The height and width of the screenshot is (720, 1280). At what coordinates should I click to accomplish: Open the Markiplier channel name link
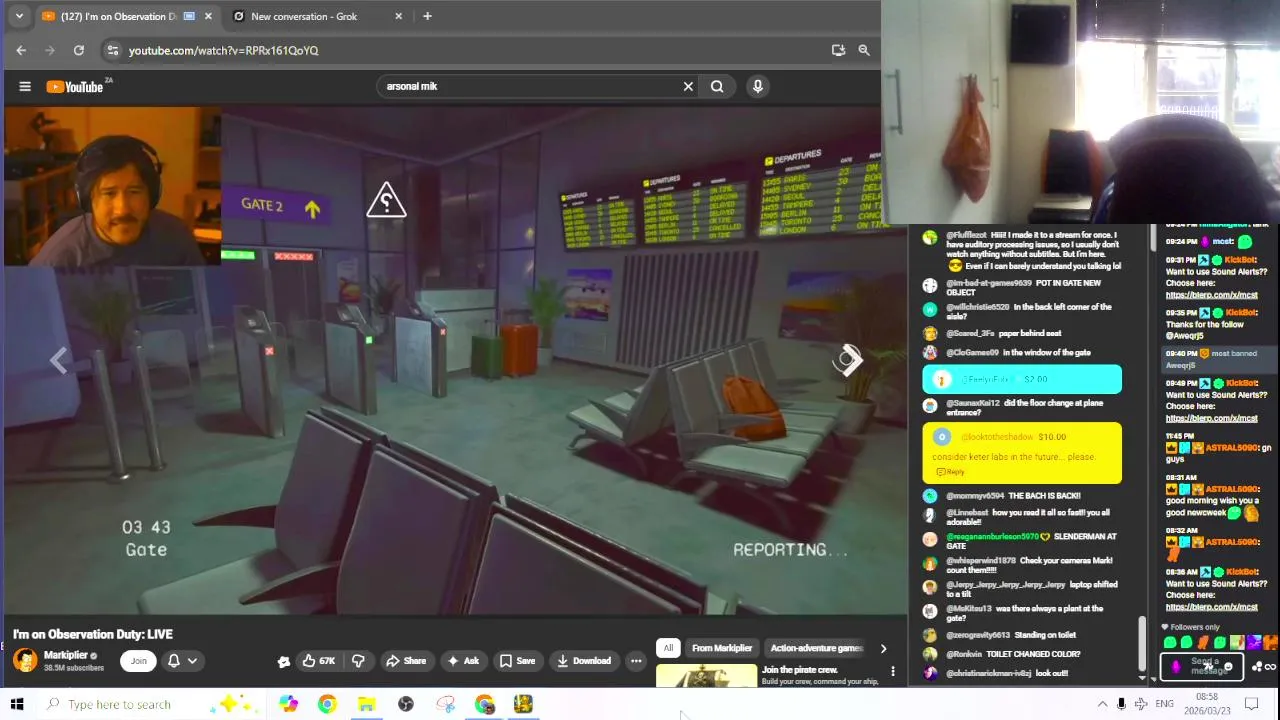[66, 655]
